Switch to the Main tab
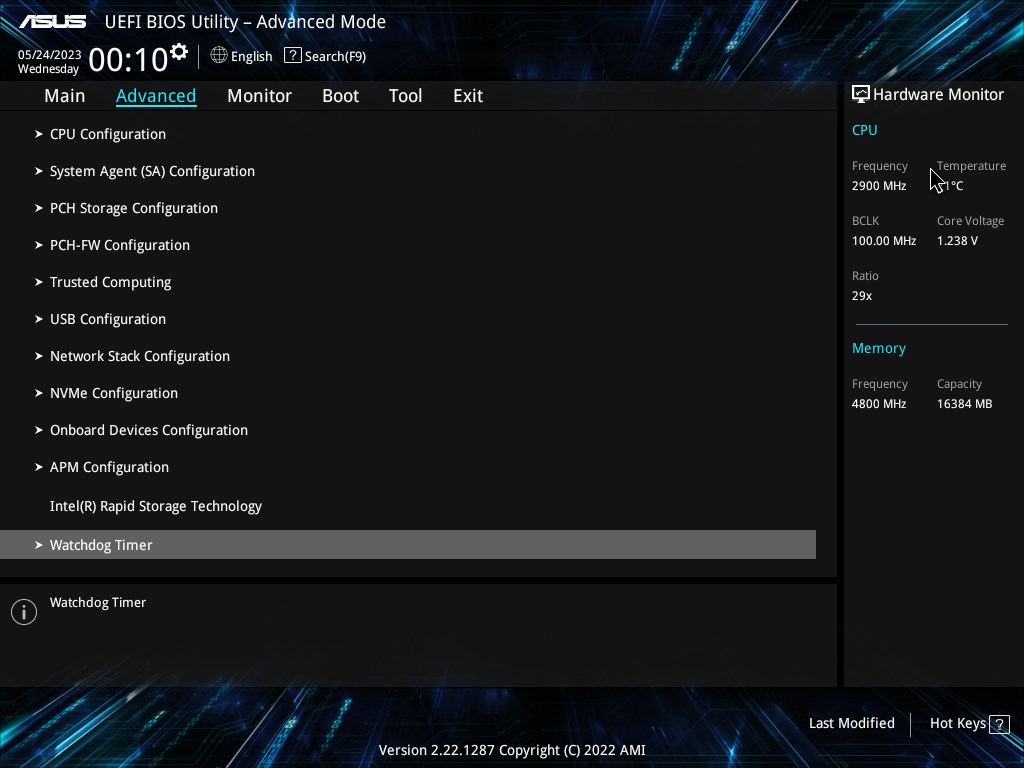 coord(65,96)
